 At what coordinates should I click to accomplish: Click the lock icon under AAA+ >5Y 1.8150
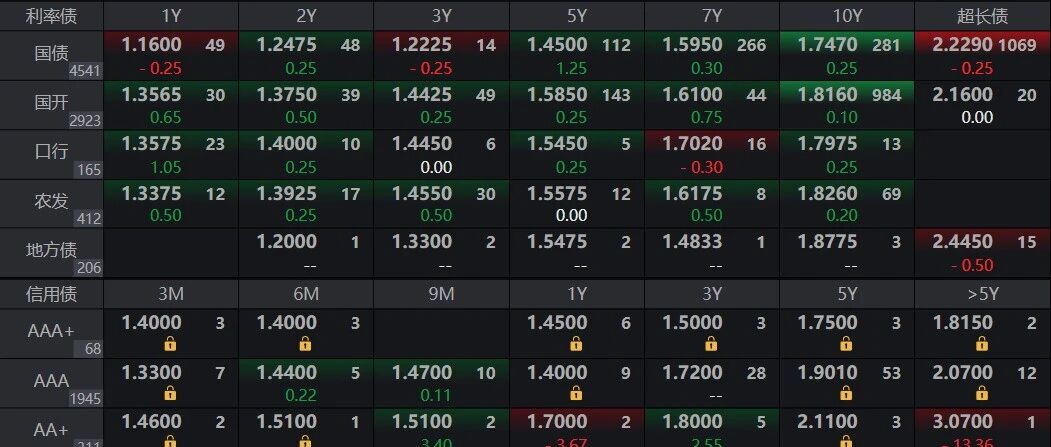pos(982,344)
